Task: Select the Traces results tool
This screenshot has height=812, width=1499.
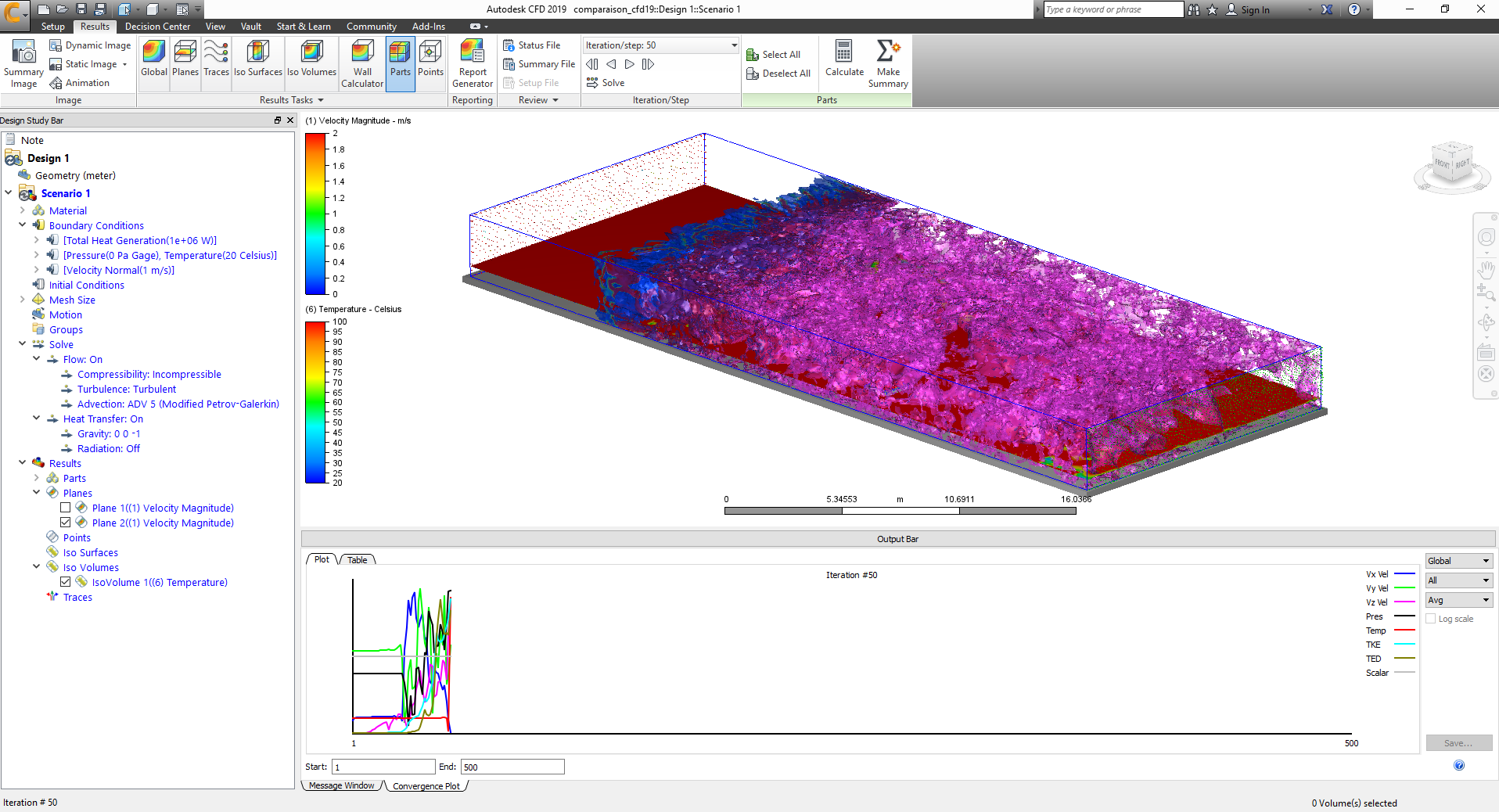Action: (216, 63)
